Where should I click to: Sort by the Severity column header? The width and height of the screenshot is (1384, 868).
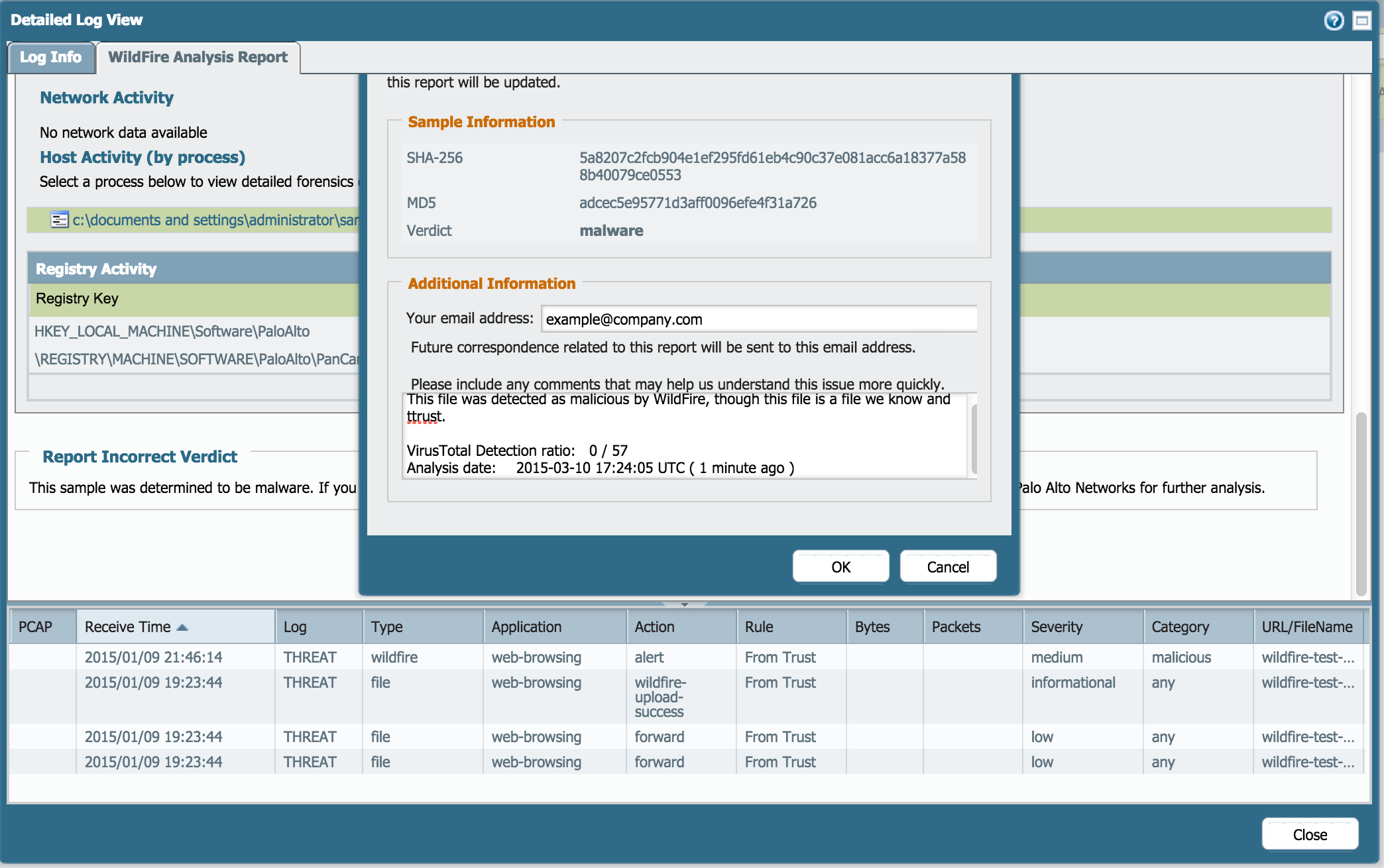1056,627
